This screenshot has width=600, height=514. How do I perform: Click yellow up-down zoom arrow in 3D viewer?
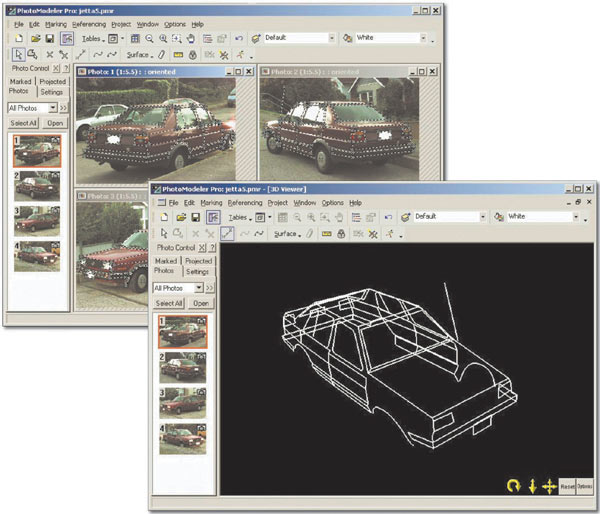[532, 486]
